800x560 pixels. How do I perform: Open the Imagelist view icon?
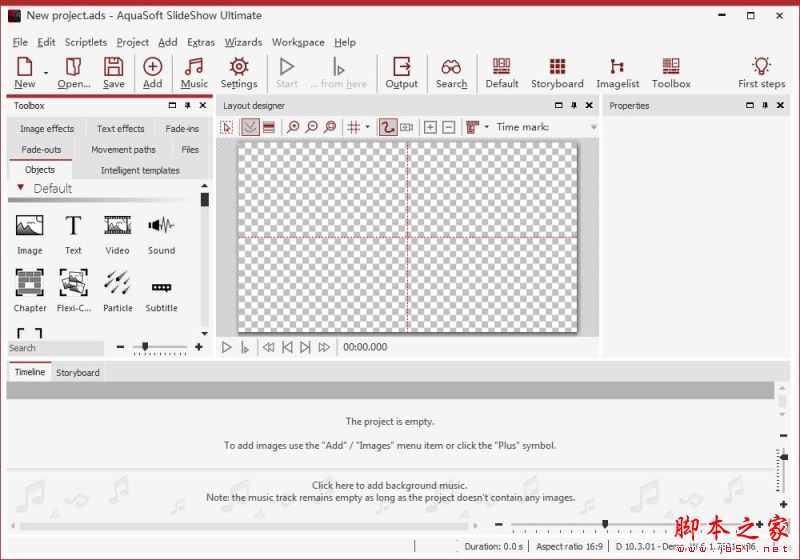pos(617,72)
